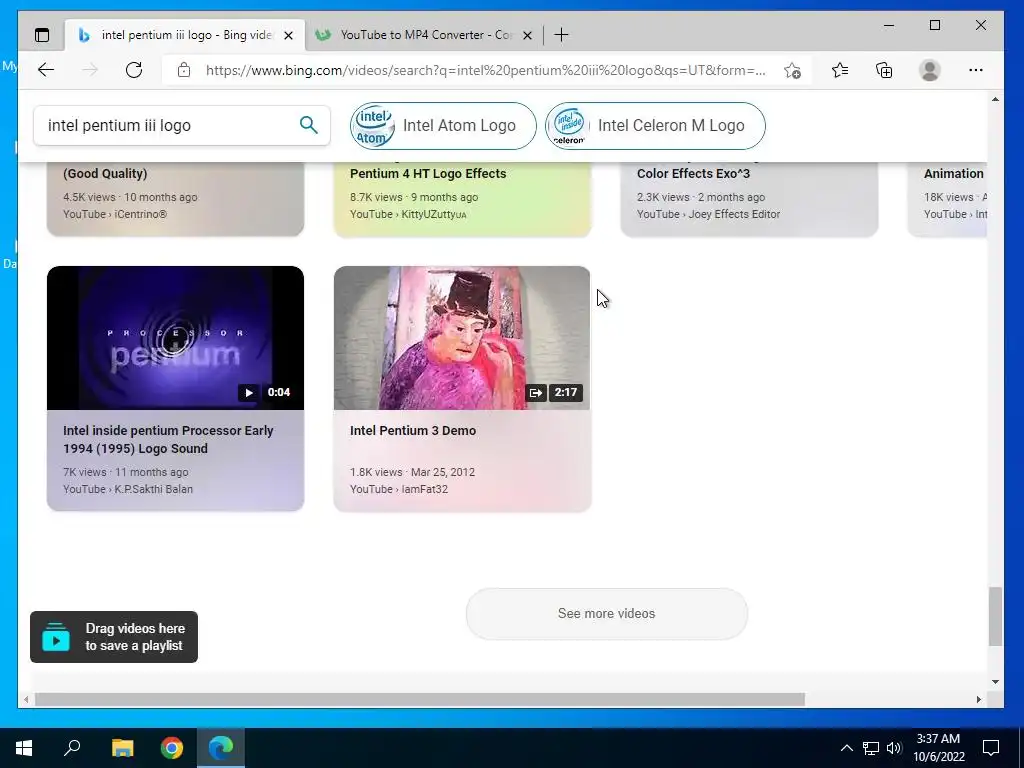Viewport: 1024px width, 768px height.
Task: Open the Windows Start menu
Action: point(24,748)
